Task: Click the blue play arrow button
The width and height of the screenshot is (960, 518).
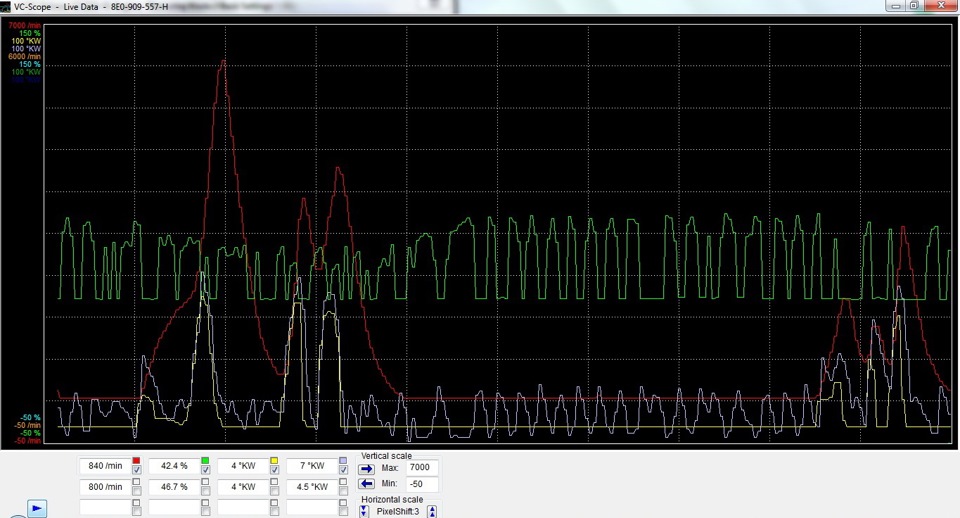Action: pyautogui.click(x=37, y=508)
